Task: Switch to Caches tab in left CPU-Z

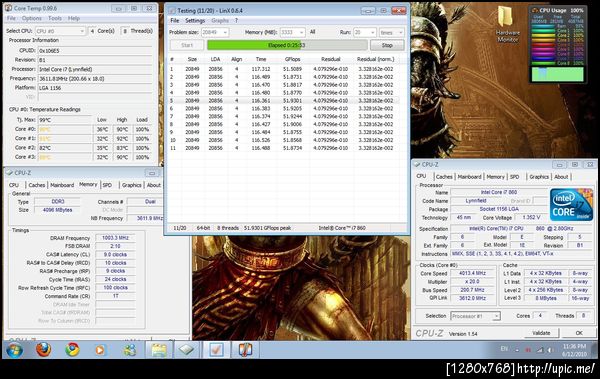Action: [x=37, y=185]
